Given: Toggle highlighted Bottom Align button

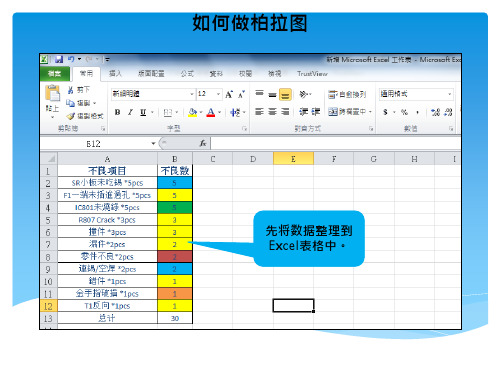Looking at the screenshot, I should click(x=285, y=95).
